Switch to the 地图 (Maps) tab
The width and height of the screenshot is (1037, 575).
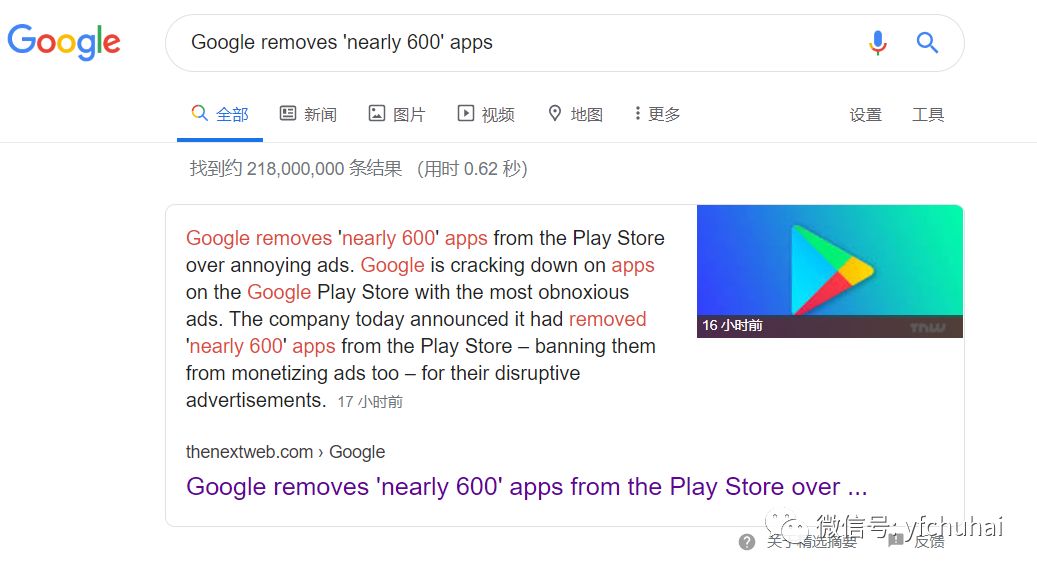click(575, 114)
